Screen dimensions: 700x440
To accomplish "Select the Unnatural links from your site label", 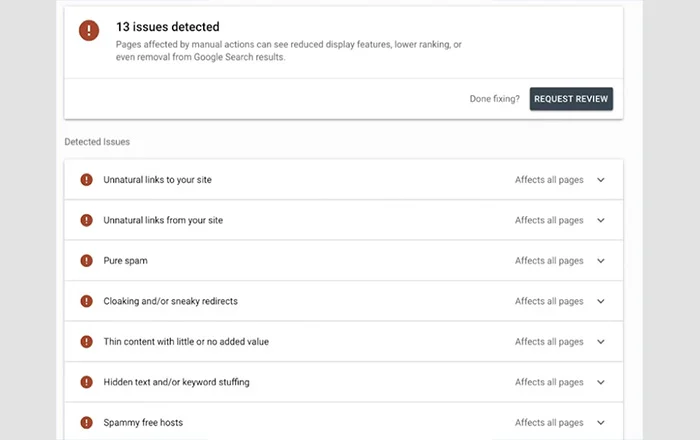I will [x=163, y=220].
